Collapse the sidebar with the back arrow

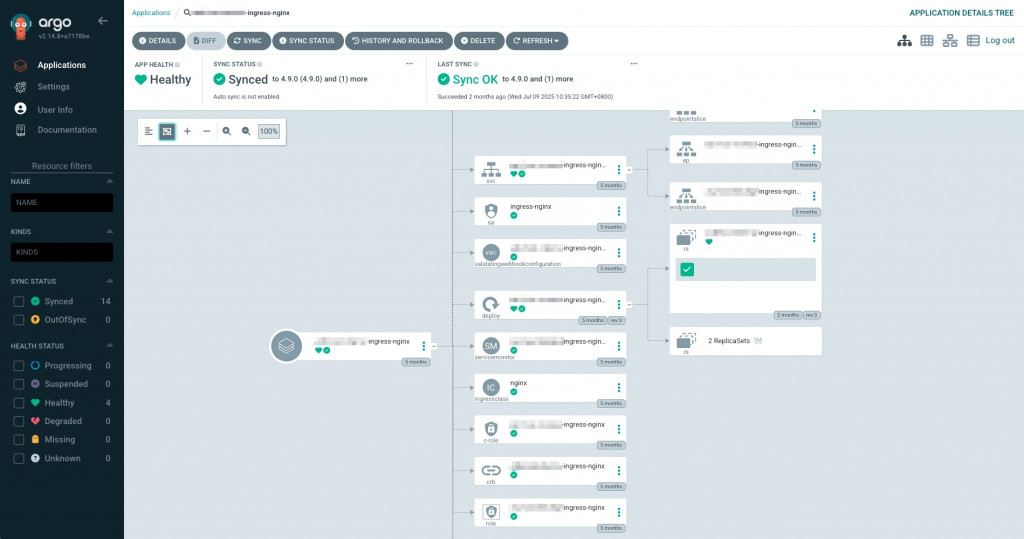point(103,21)
